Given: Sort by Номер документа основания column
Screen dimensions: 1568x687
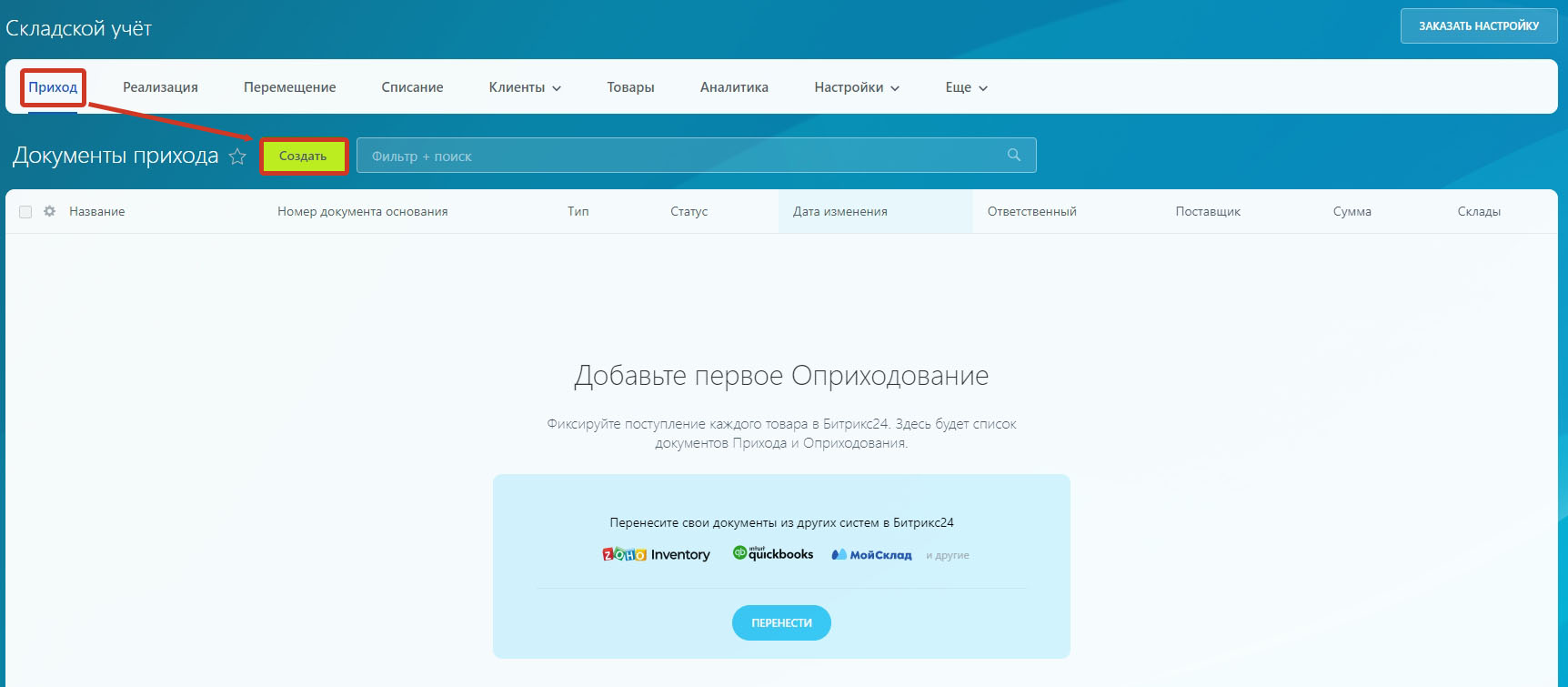Looking at the screenshot, I should coord(362,211).
